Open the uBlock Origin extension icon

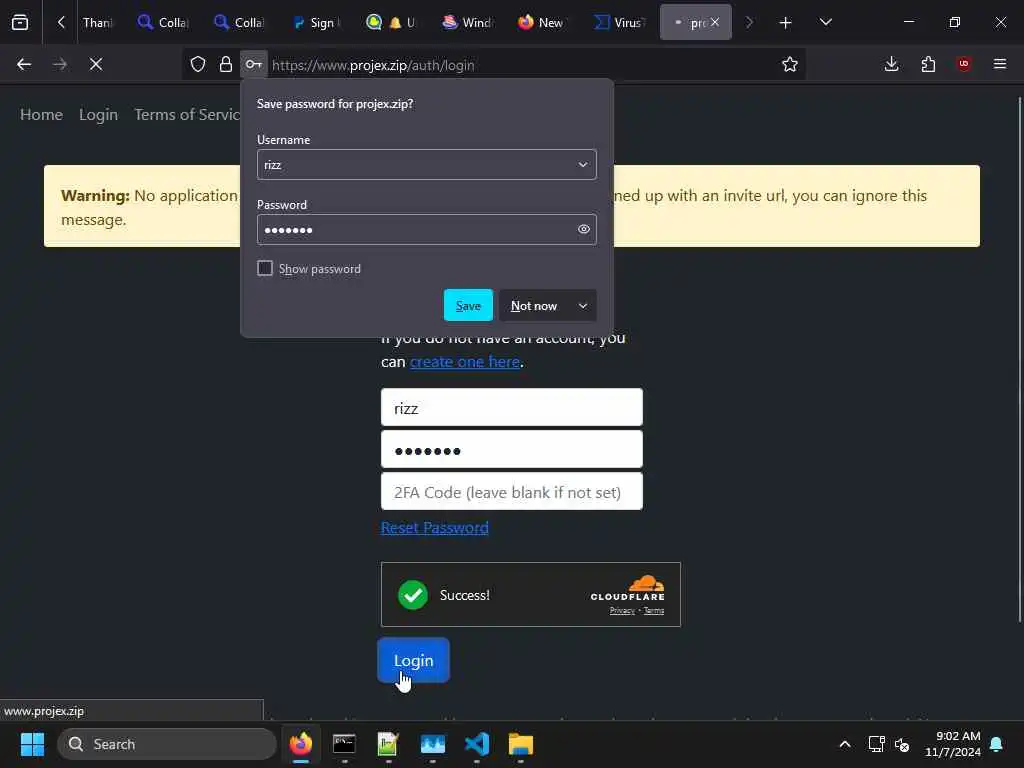click(x=964, y=64)
